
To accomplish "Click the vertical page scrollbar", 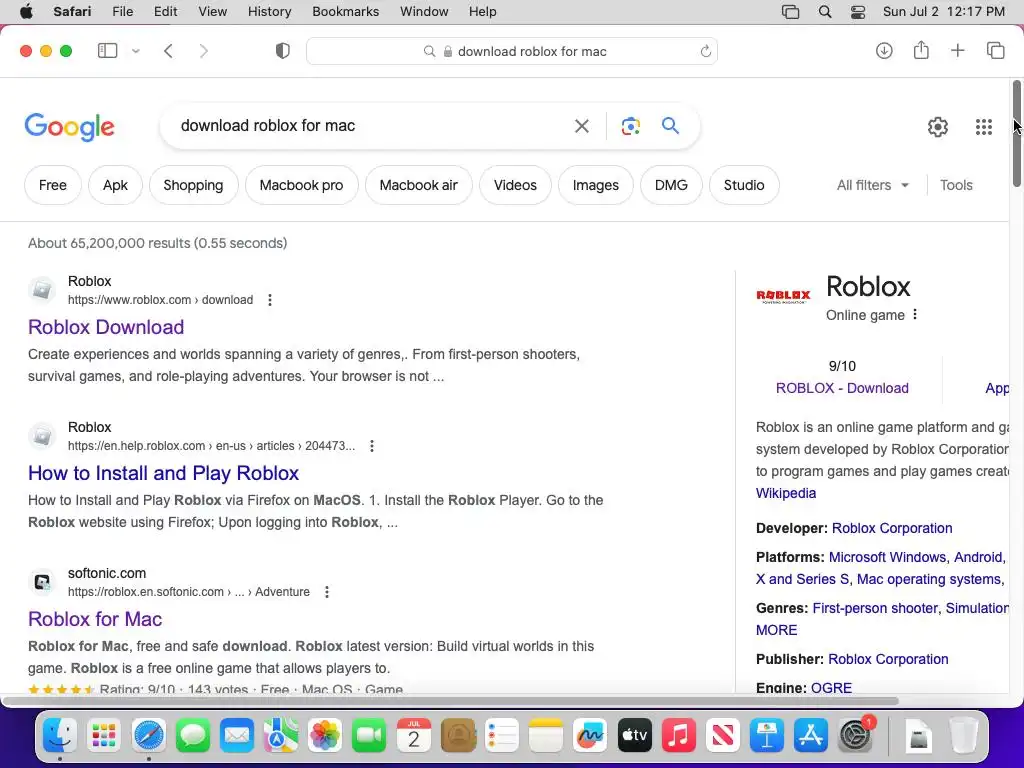I will point(1016,133).
